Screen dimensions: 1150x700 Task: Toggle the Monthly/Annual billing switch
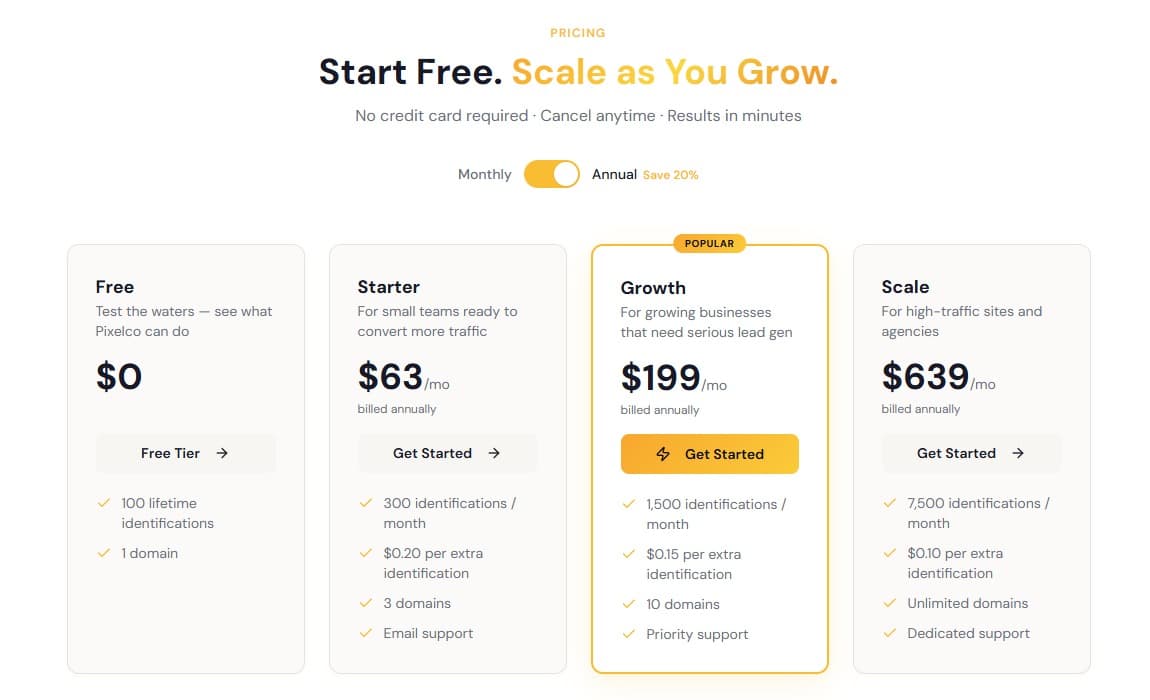551,174
